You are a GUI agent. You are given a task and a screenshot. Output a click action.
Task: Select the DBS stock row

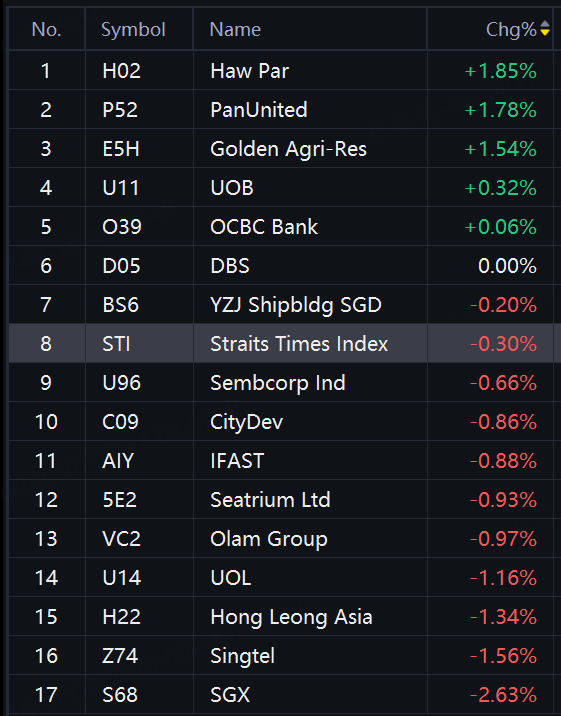(x=281, y=266)
